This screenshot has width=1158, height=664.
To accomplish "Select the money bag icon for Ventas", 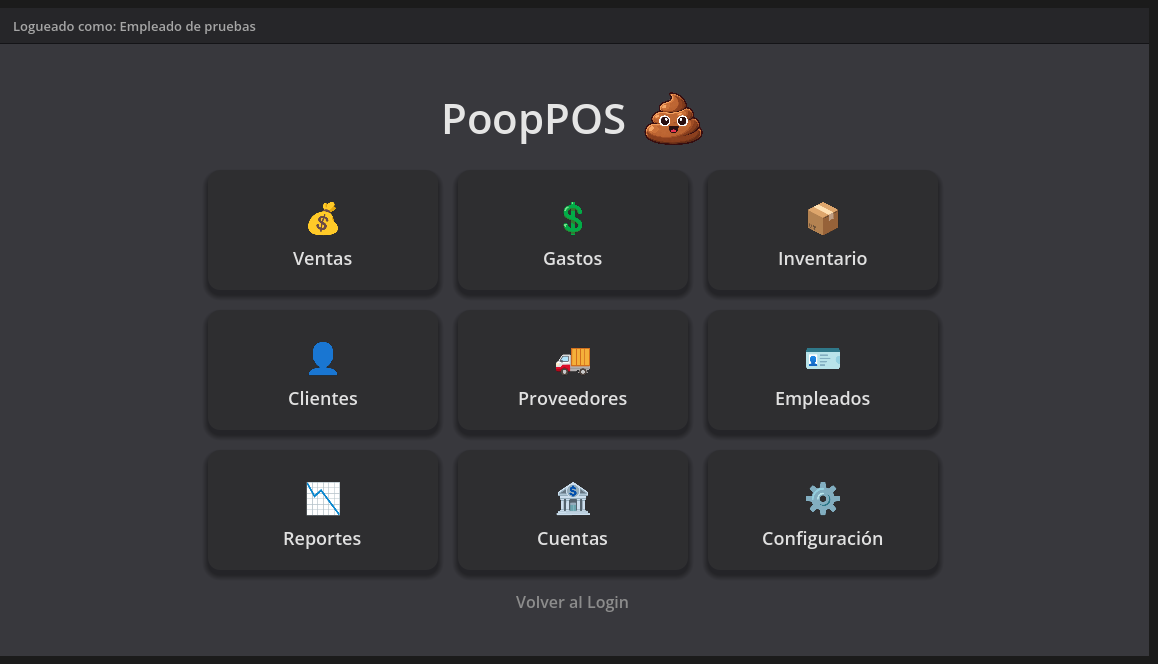I will (x=322, y=218).
